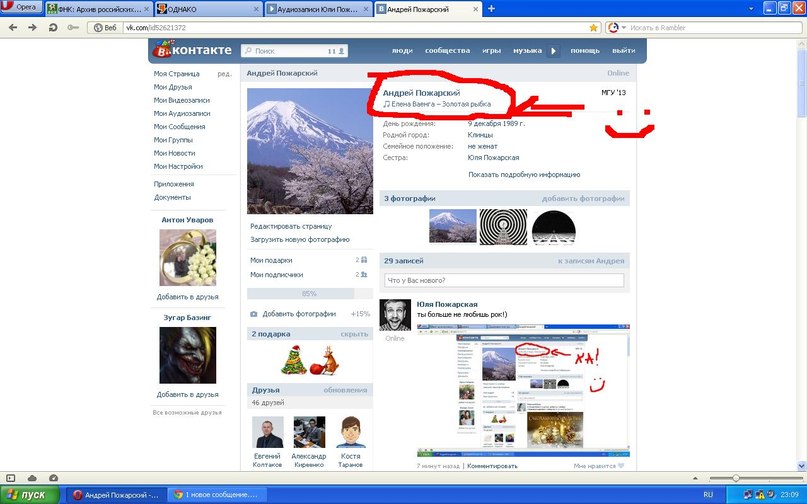Go to Моя Страница

pyautogui.click(x=177, y=74)
